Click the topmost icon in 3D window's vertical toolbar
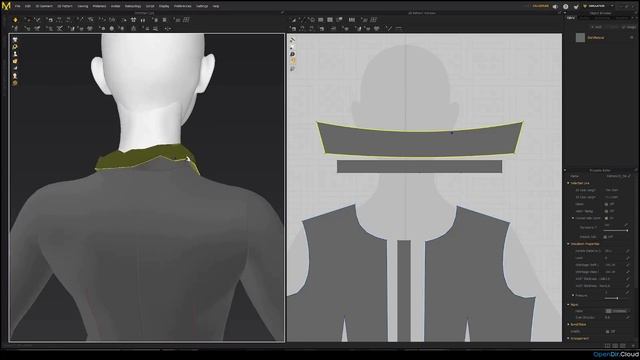The image size is (640, 360). [15, 40]
